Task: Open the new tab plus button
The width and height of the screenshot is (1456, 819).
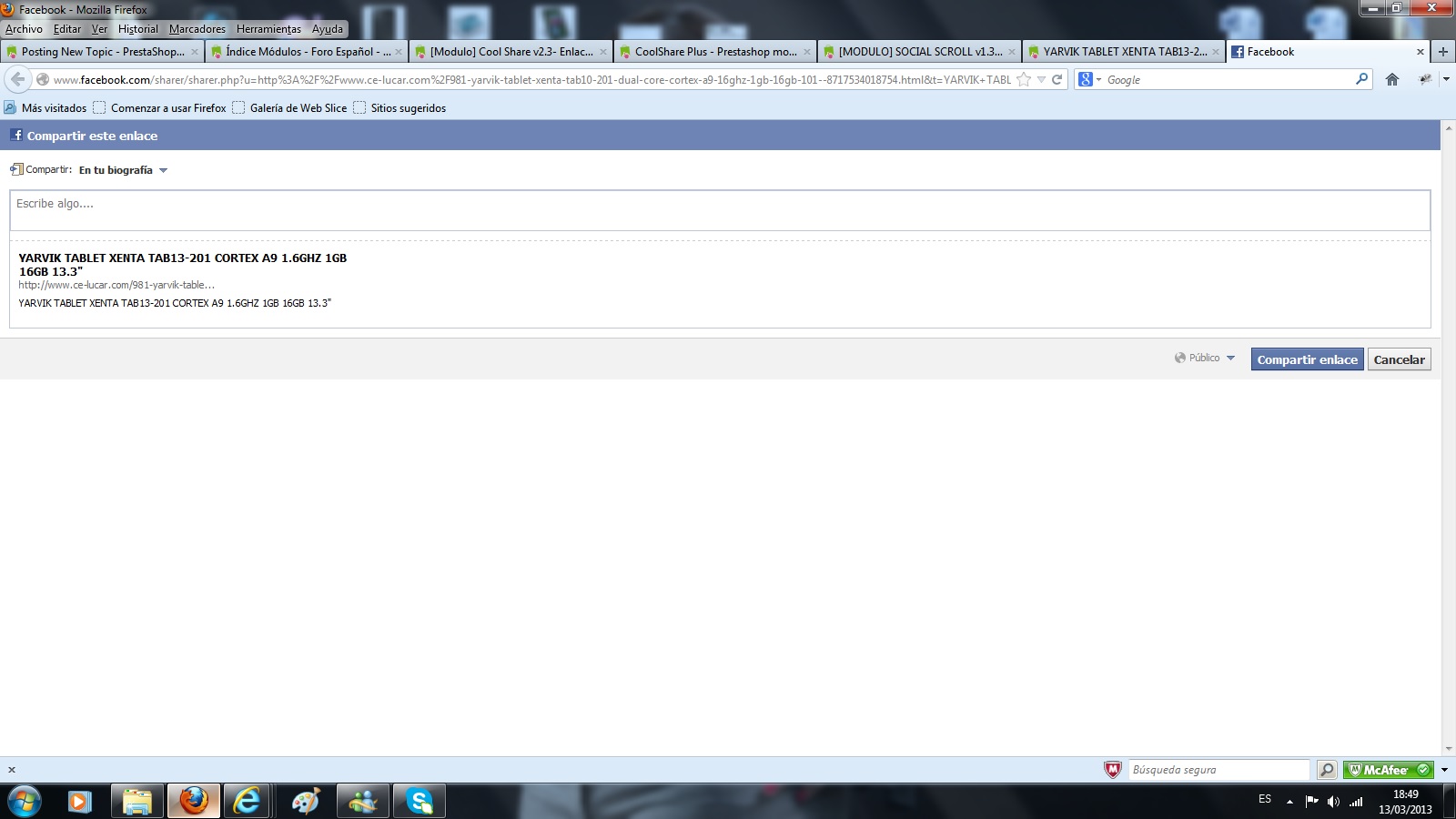Action: (x=1443, y=52)
